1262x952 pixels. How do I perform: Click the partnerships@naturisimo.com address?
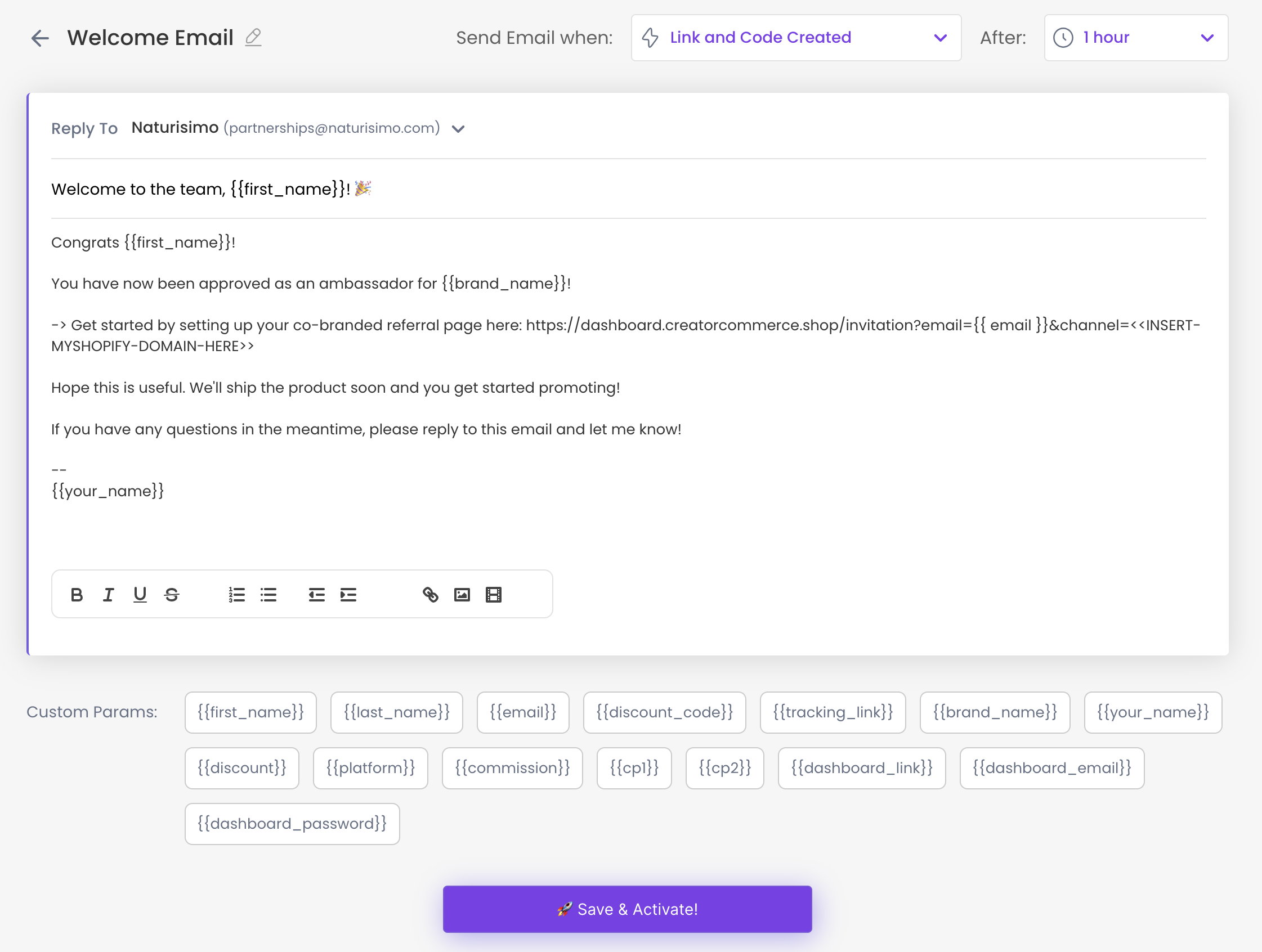[332, 128]
